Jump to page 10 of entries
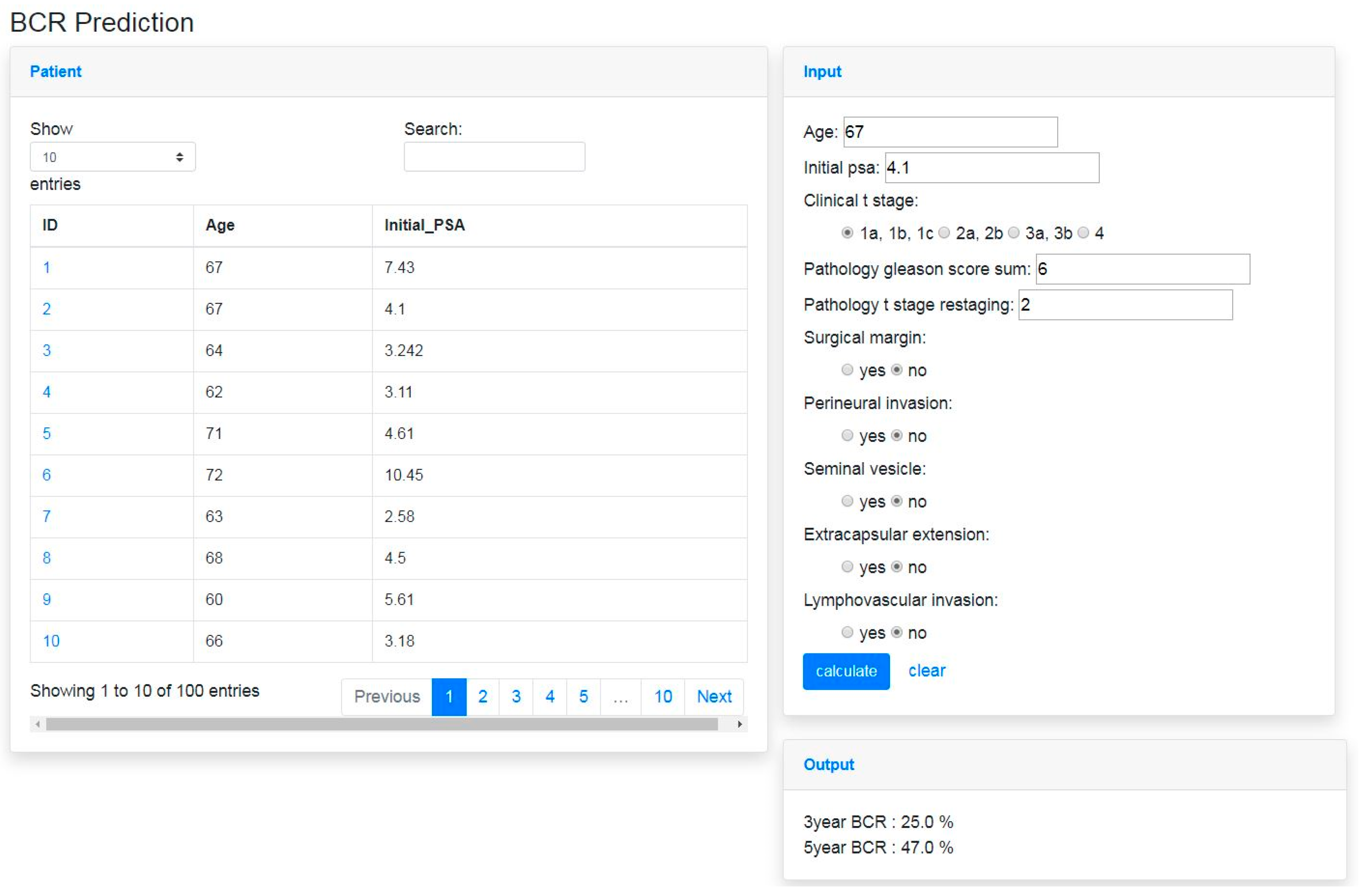Screen dimensions: 1360x896 663,696
